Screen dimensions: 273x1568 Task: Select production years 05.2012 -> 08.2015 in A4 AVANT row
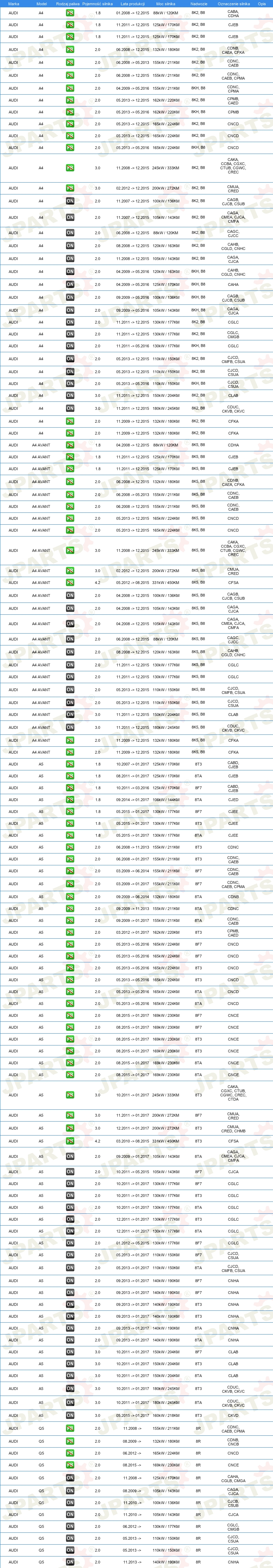133,583
